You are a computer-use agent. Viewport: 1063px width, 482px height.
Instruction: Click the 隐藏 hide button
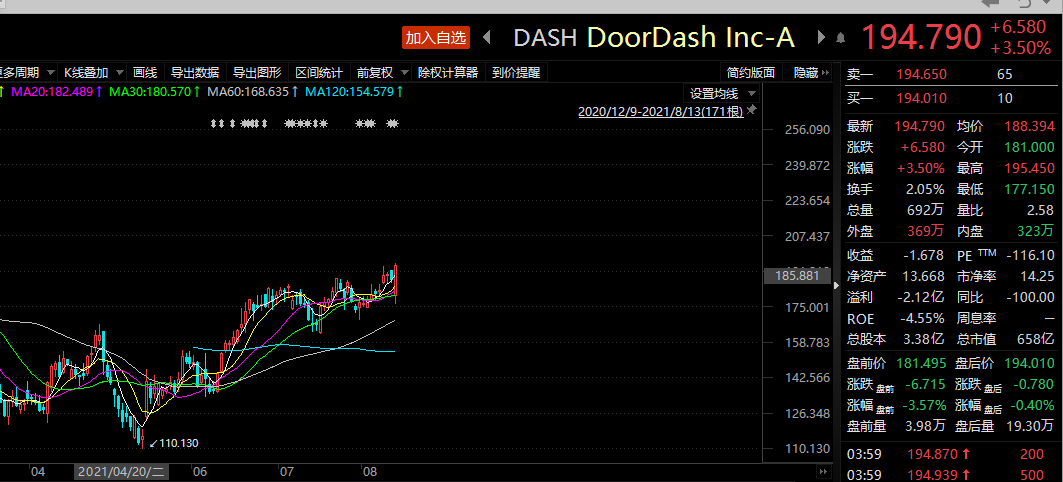coord(811,73)
